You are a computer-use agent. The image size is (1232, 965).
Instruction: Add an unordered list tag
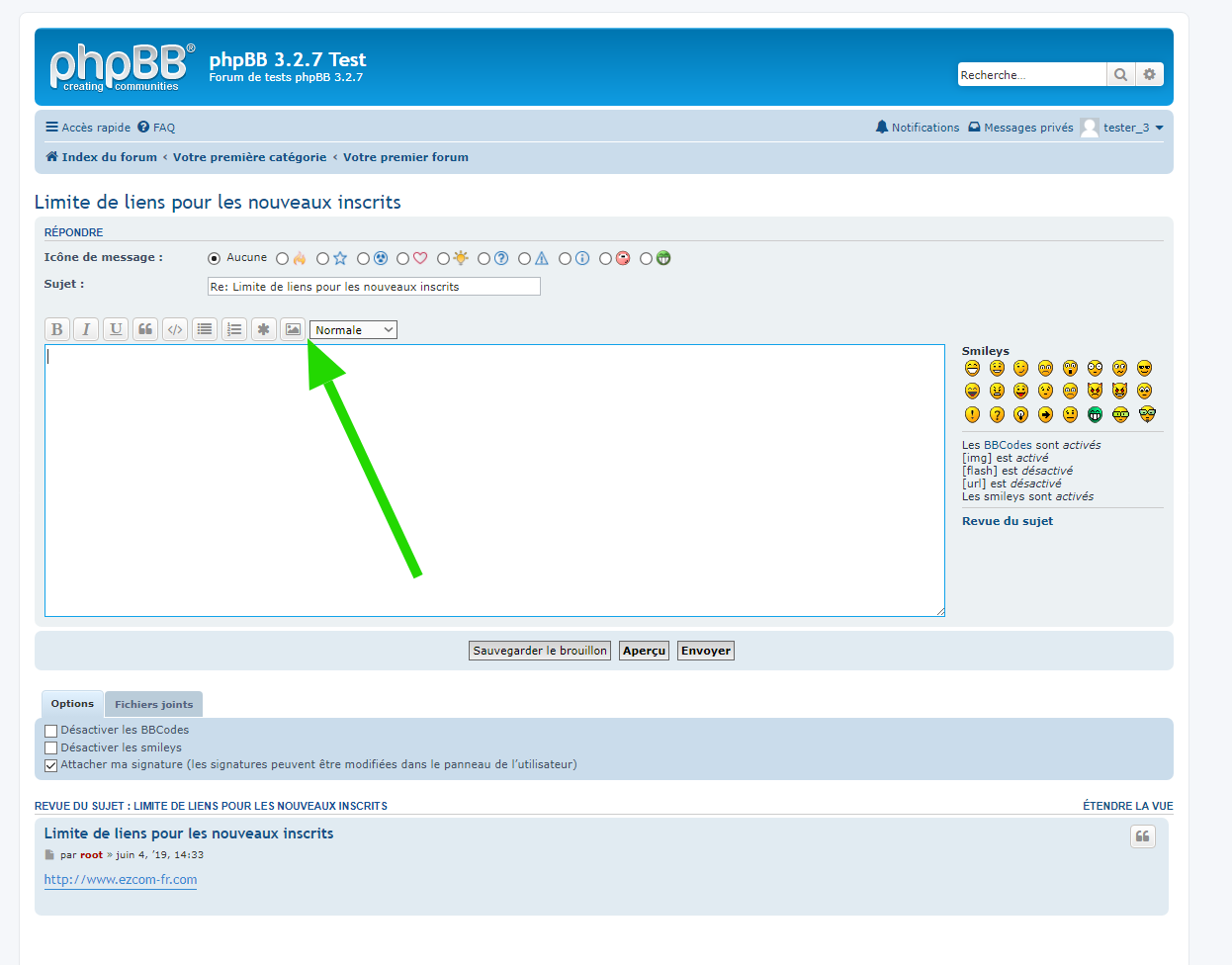[x=205, y=329]
